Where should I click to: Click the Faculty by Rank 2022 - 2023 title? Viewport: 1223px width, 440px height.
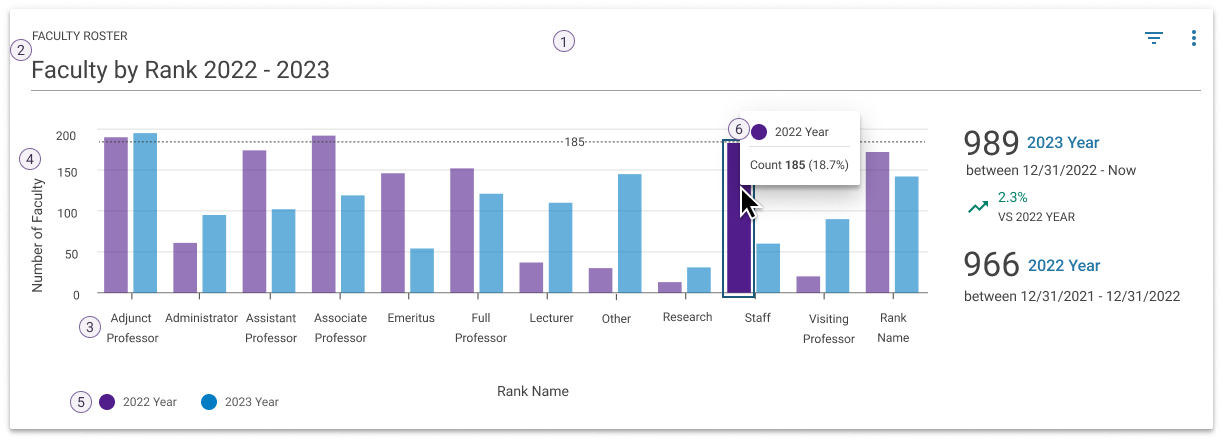coord(181,70)
